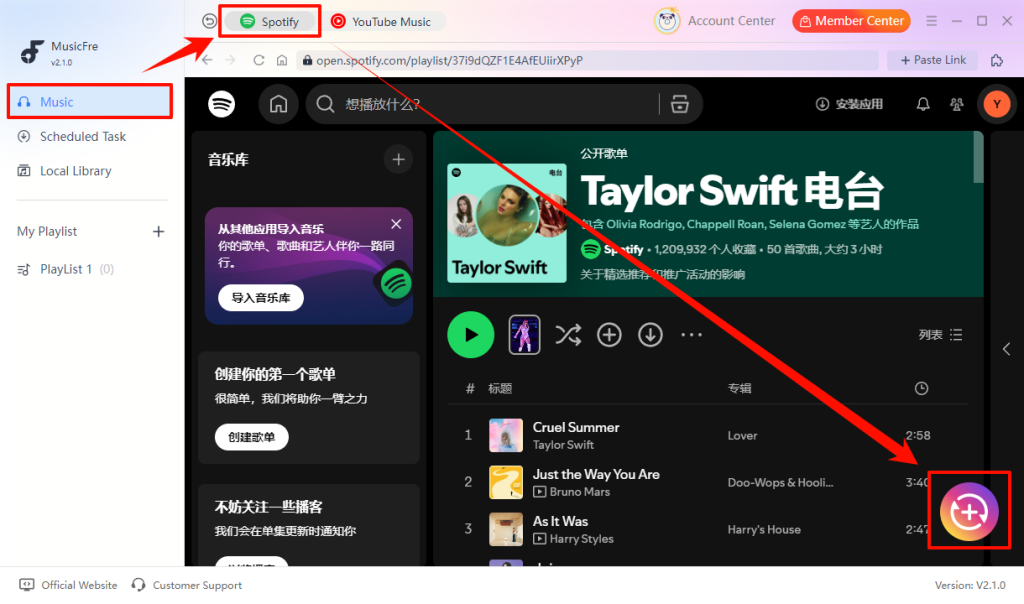The height and width of the screenshot is (604, 1024).
Task: Click the browser home icon
Action: tap(281, 60)
